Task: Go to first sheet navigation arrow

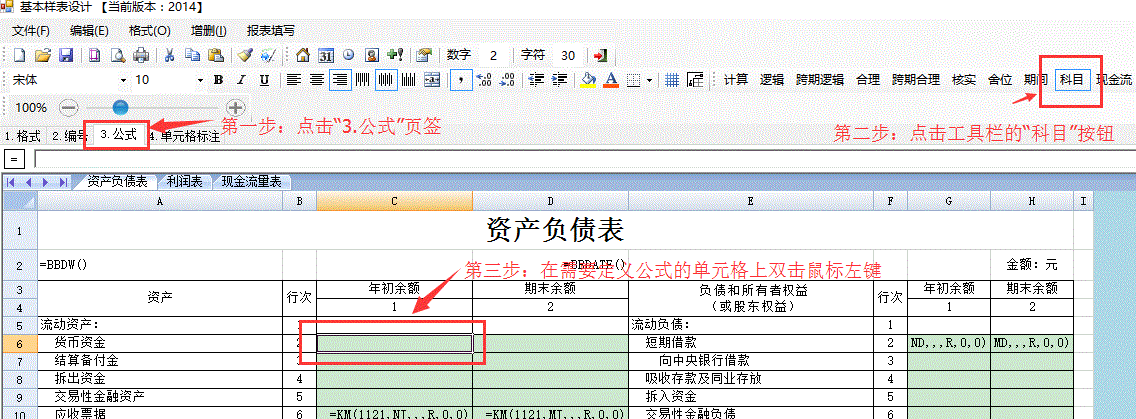Action: pos(12,182)
